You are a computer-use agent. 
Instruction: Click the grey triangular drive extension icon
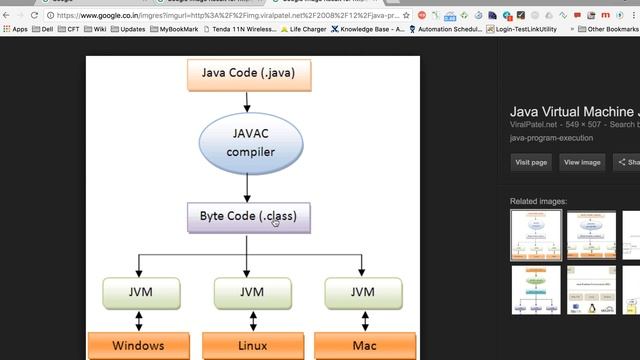click(x=549, y=16)
